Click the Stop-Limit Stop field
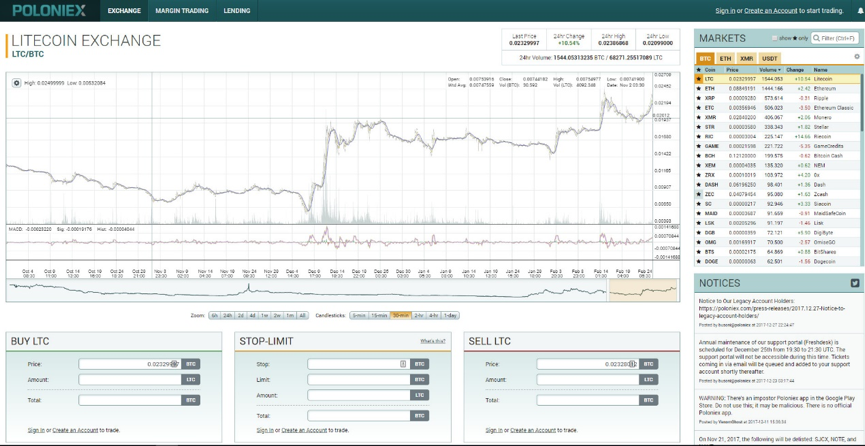Image resolution: width=865 pixels, height=446 pixels. pyautogui.click(x=359, y=364)
